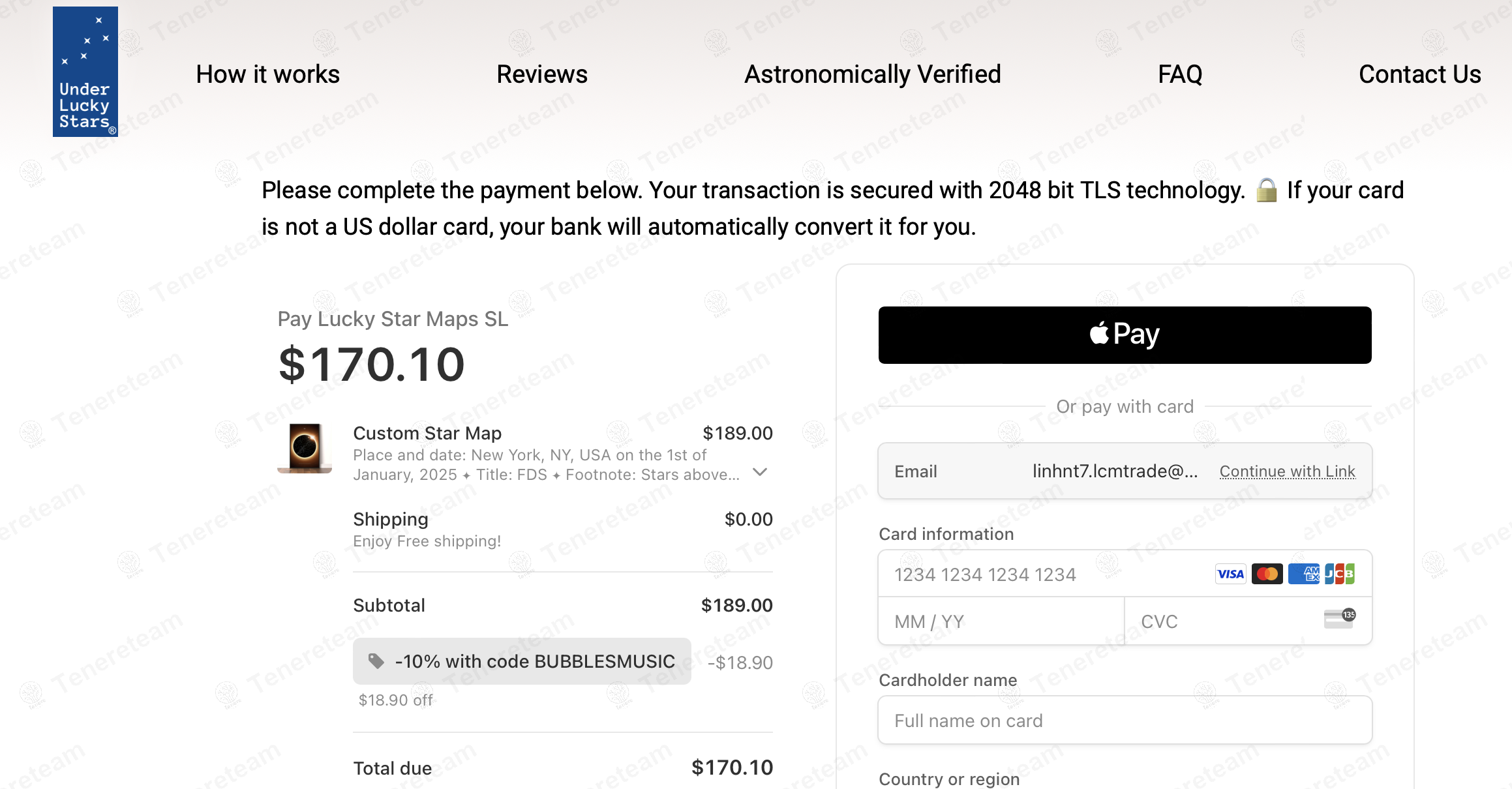Click the promo code tag icon
This screenshot has height=789, width=1512.
pyautogui.click(x=376, y=661)
